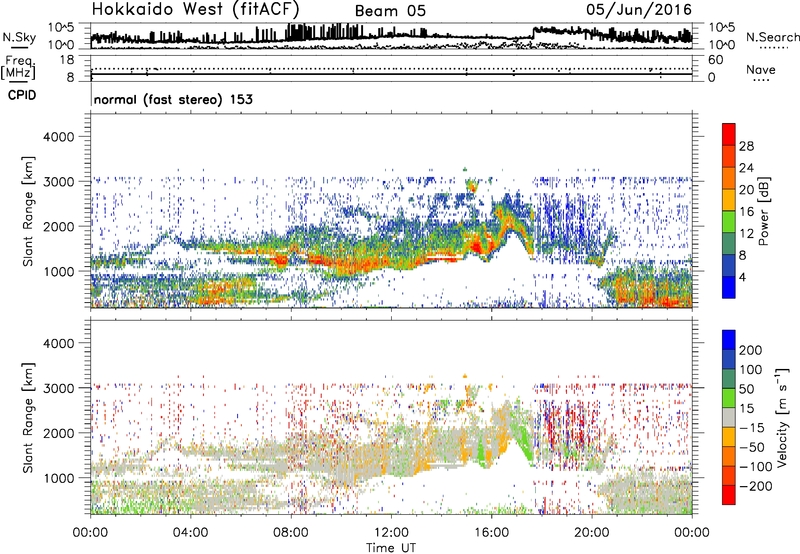This screenshot has width=800, height=554.
Task: Click the gray segment of velocity colorbar
Action: (x=729, y=417)
